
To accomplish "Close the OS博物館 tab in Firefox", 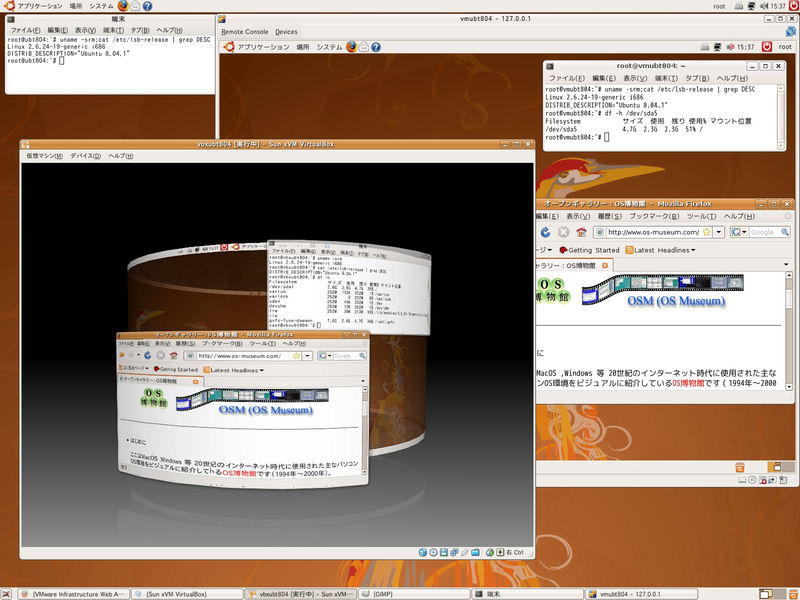I will tap(605, 265).
